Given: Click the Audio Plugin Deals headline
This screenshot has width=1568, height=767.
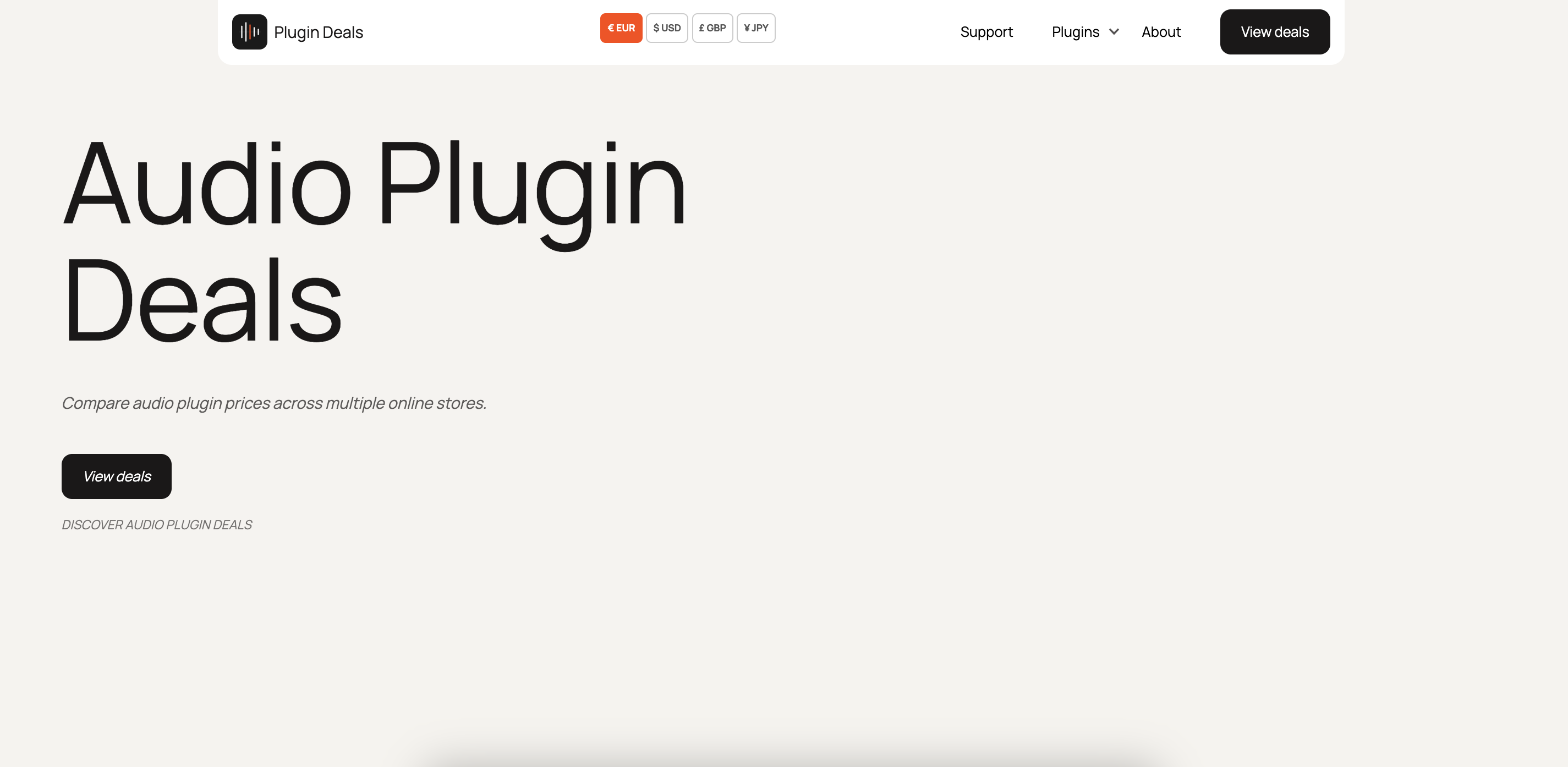Looking at the screenshot, I should [374, 244].
